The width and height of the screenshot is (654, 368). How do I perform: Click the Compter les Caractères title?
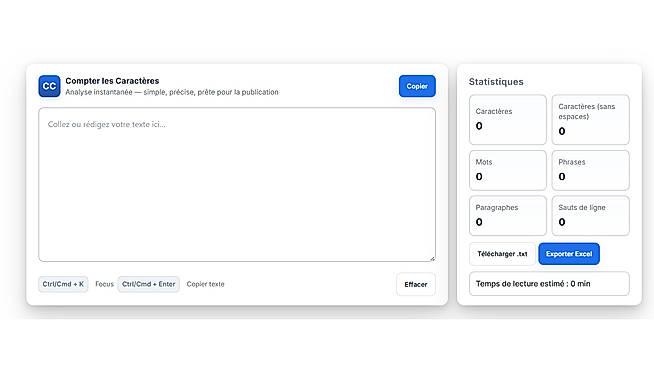click(112, 81)
